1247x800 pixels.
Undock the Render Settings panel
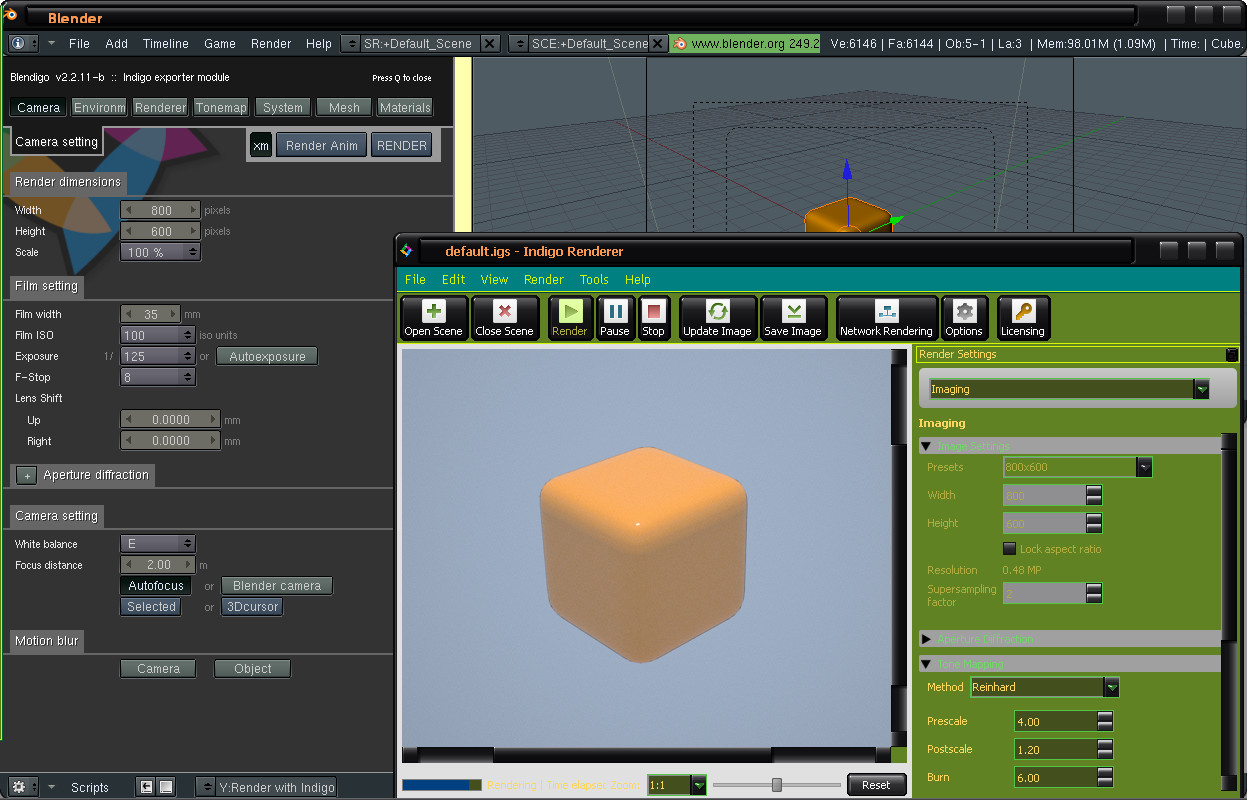point(1231,354)
